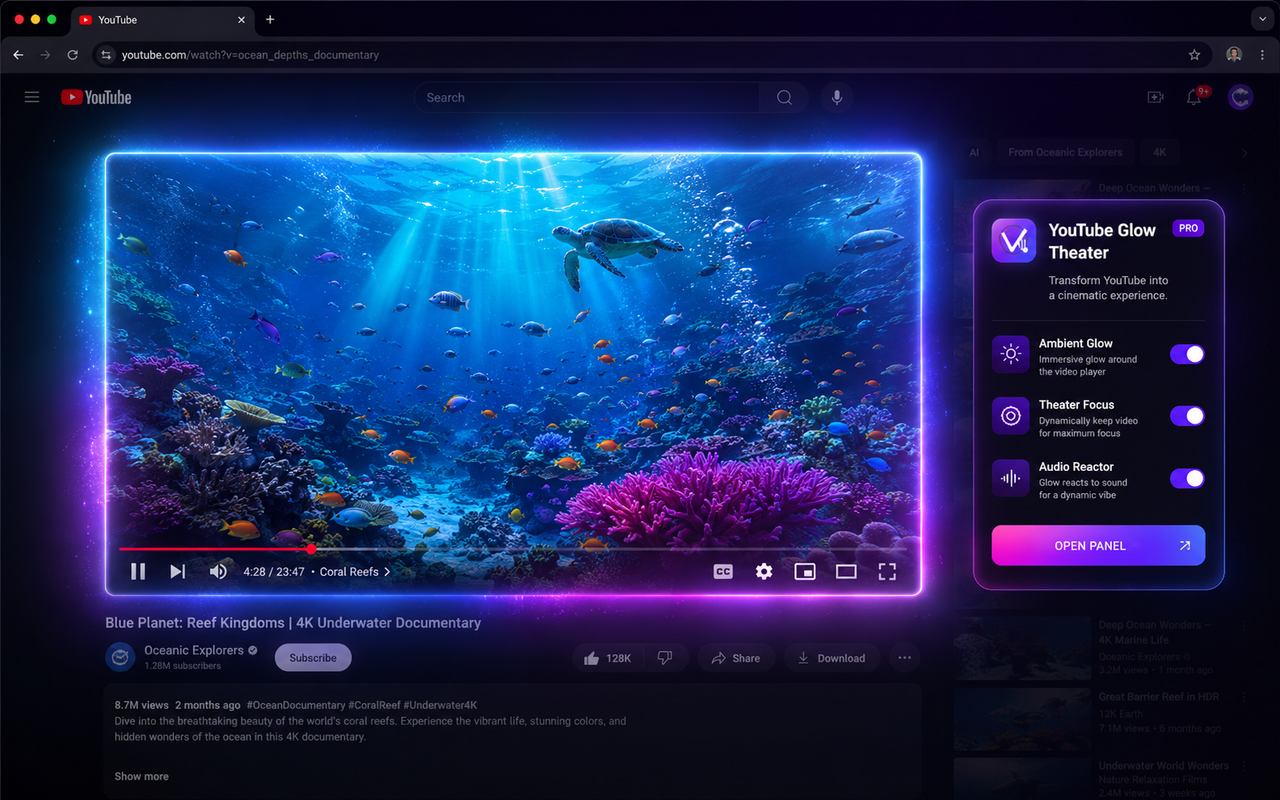1280x800 pixels.
Task: Dislike the video
Action: (x=664, y=658)
